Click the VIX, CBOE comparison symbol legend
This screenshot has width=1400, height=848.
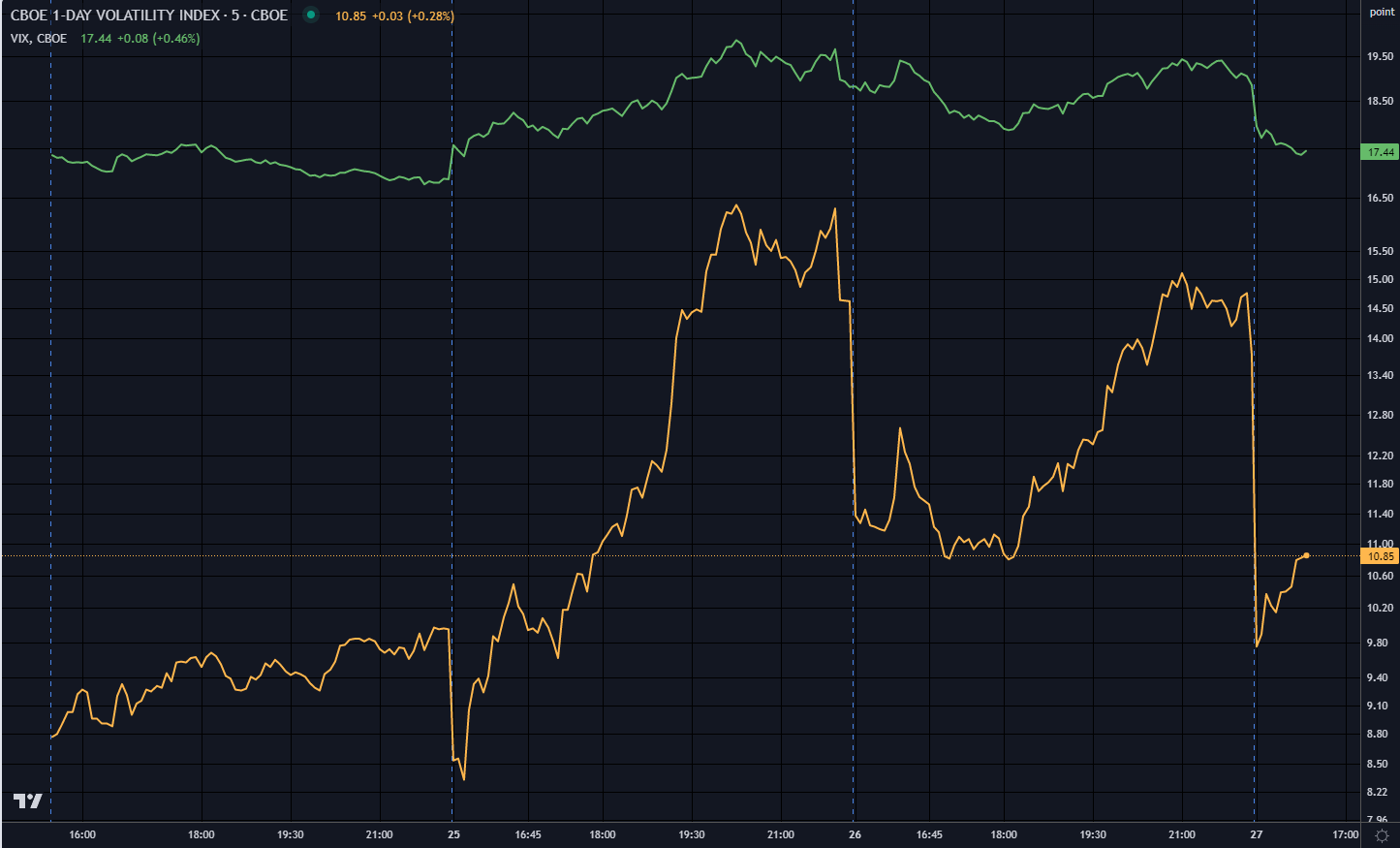(39, 39)
